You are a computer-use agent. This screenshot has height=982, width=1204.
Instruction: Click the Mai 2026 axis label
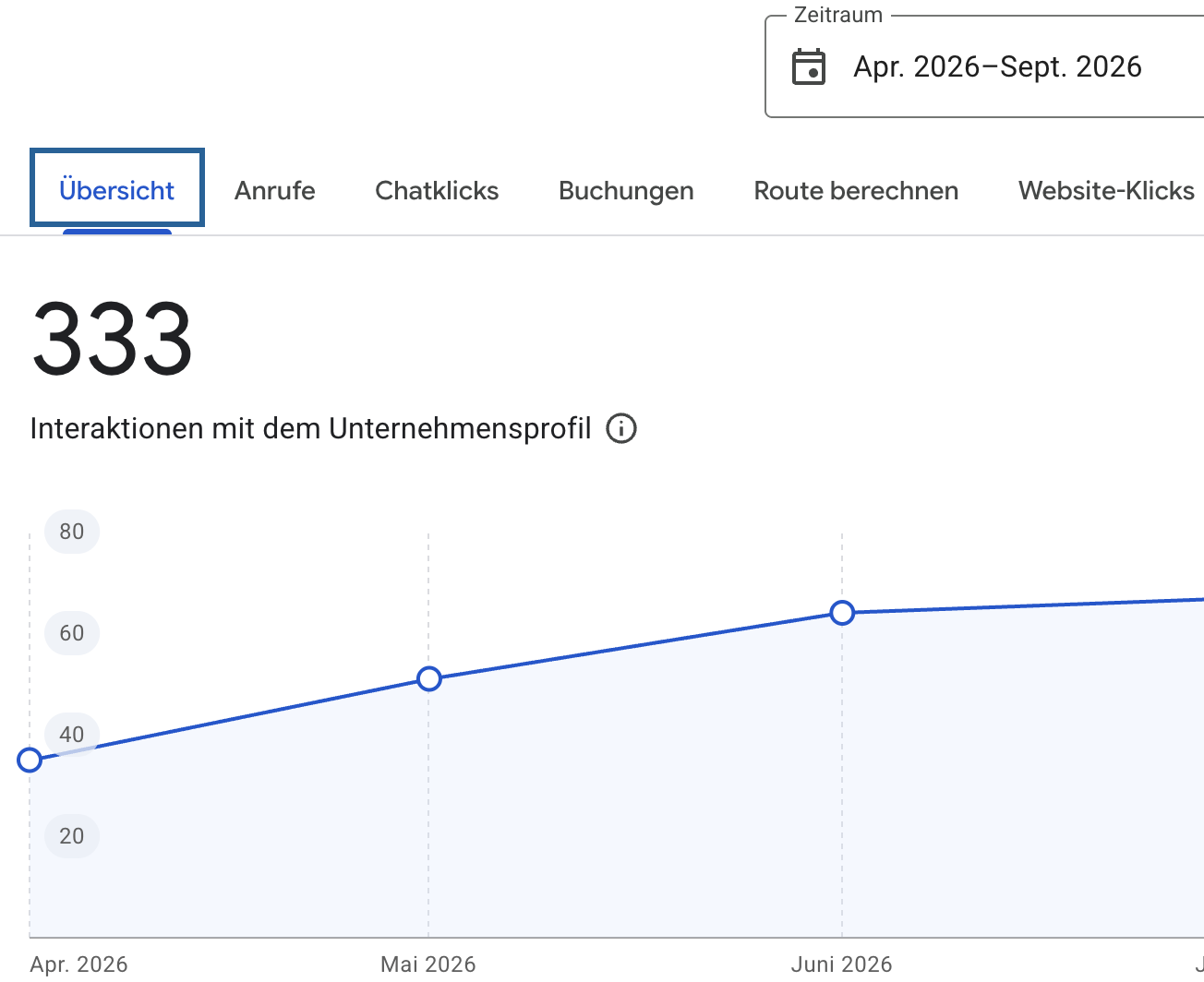click(x=428, y=964)
